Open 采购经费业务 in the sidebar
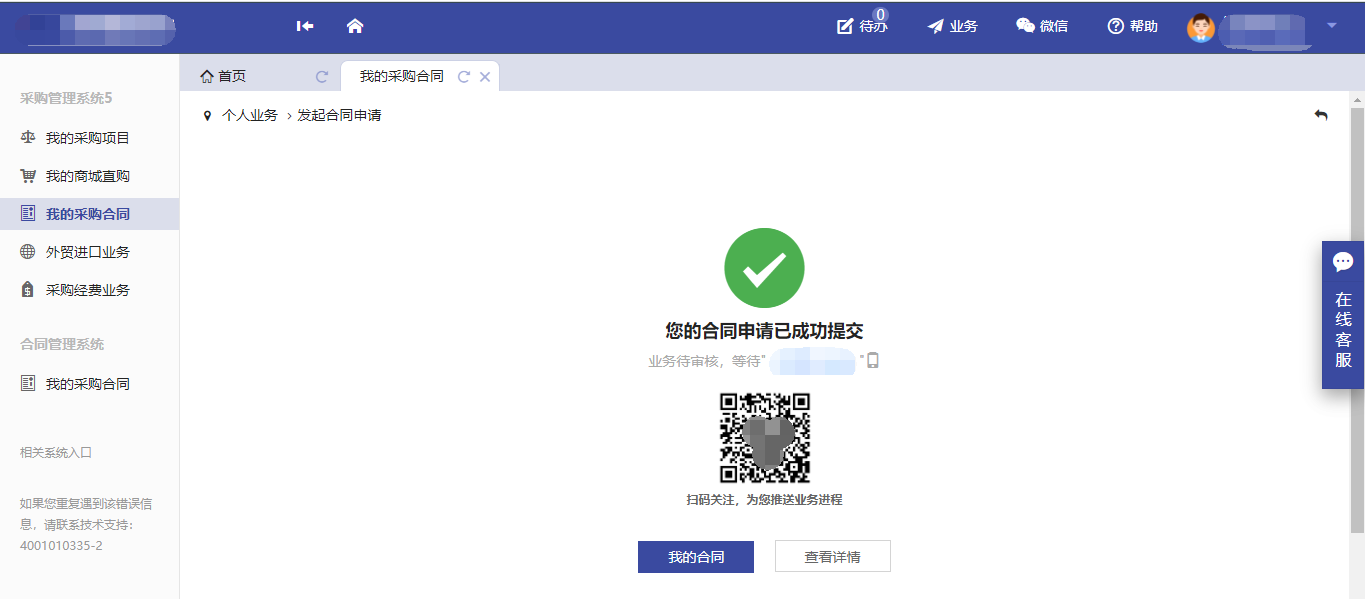 (87, 290)
